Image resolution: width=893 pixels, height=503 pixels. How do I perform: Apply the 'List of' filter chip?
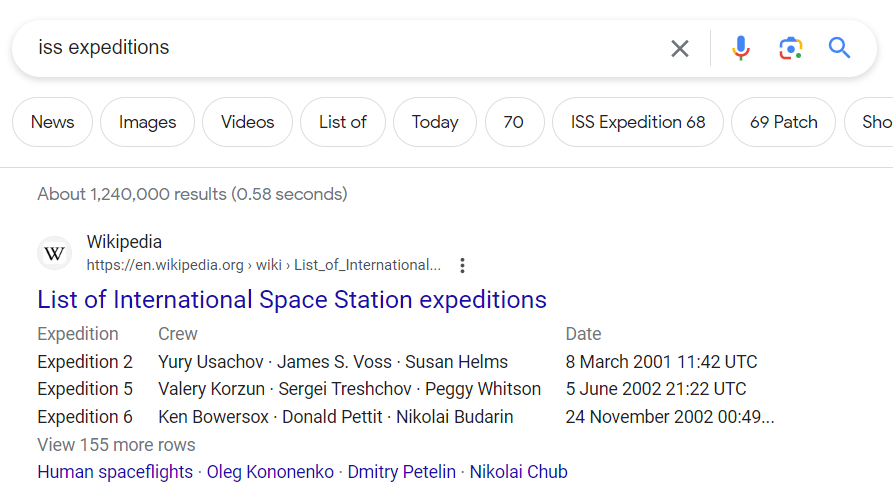(x=343, y=122)
